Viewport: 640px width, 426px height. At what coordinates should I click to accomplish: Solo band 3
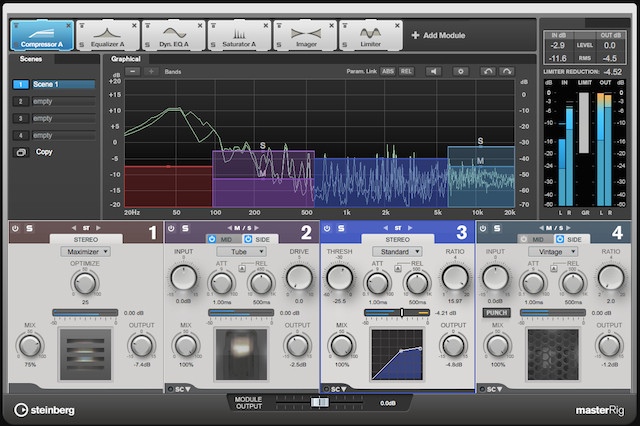point(341,229)
